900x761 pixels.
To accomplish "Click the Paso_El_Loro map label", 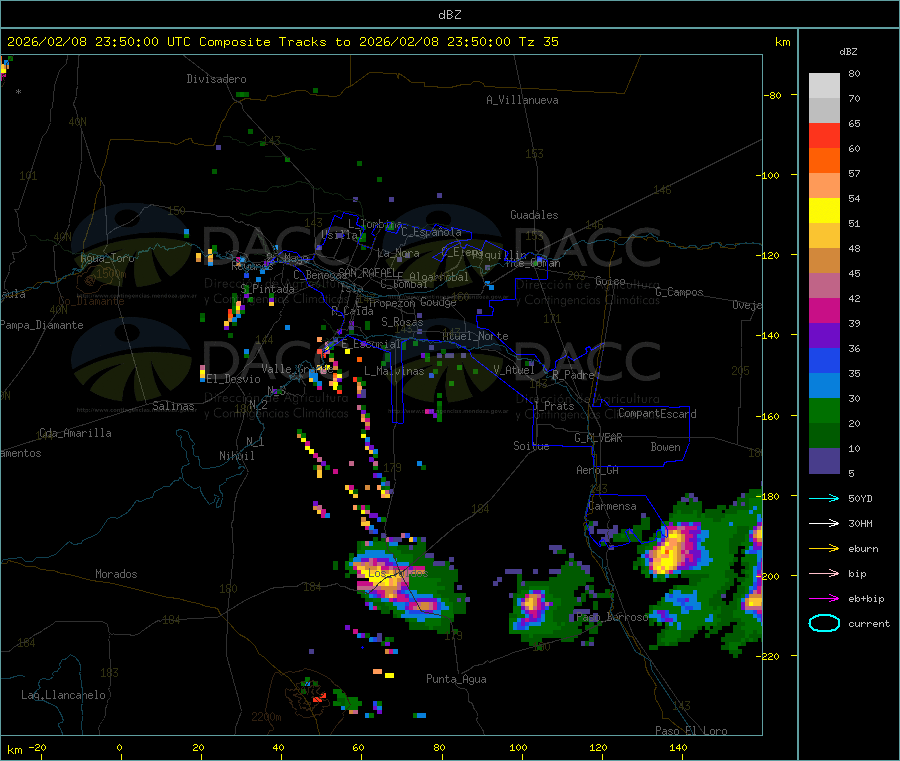I will click(x=691, y=731).
